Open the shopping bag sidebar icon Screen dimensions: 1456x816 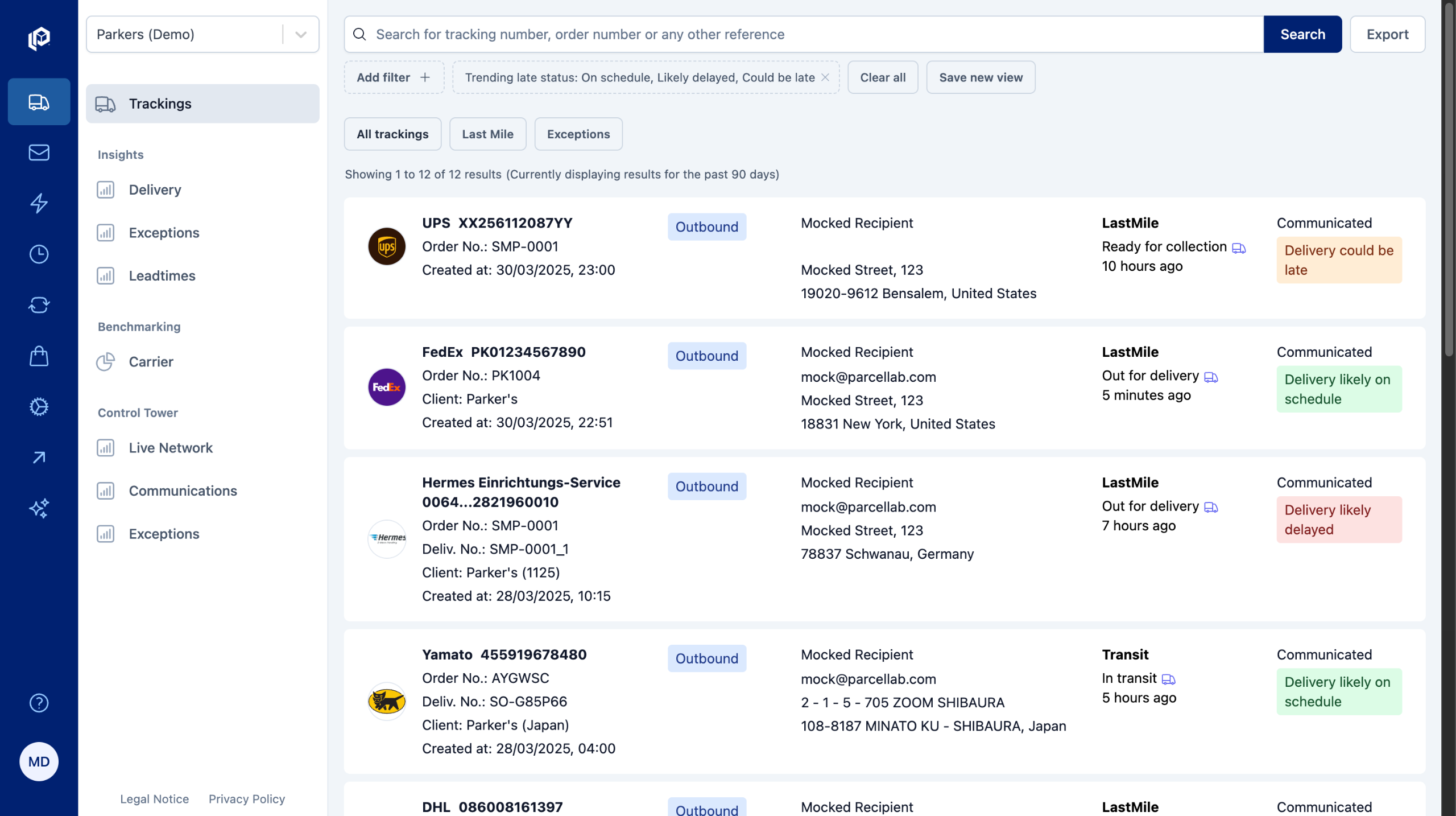pos(39,356)
